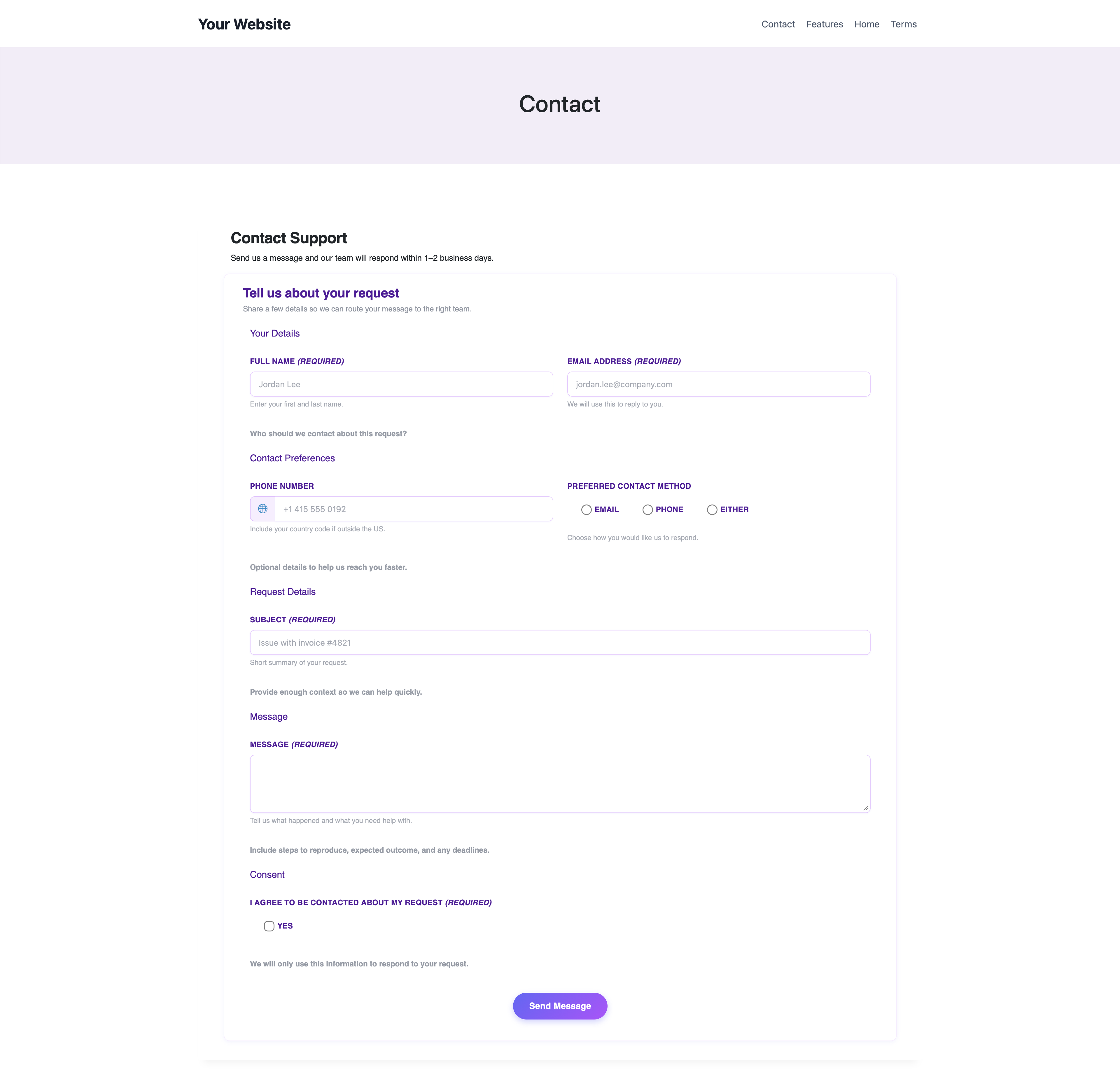This screenshot has width=1120, height=1079.
Task: Go to Features in the top navigation
Action: point(825,24)
